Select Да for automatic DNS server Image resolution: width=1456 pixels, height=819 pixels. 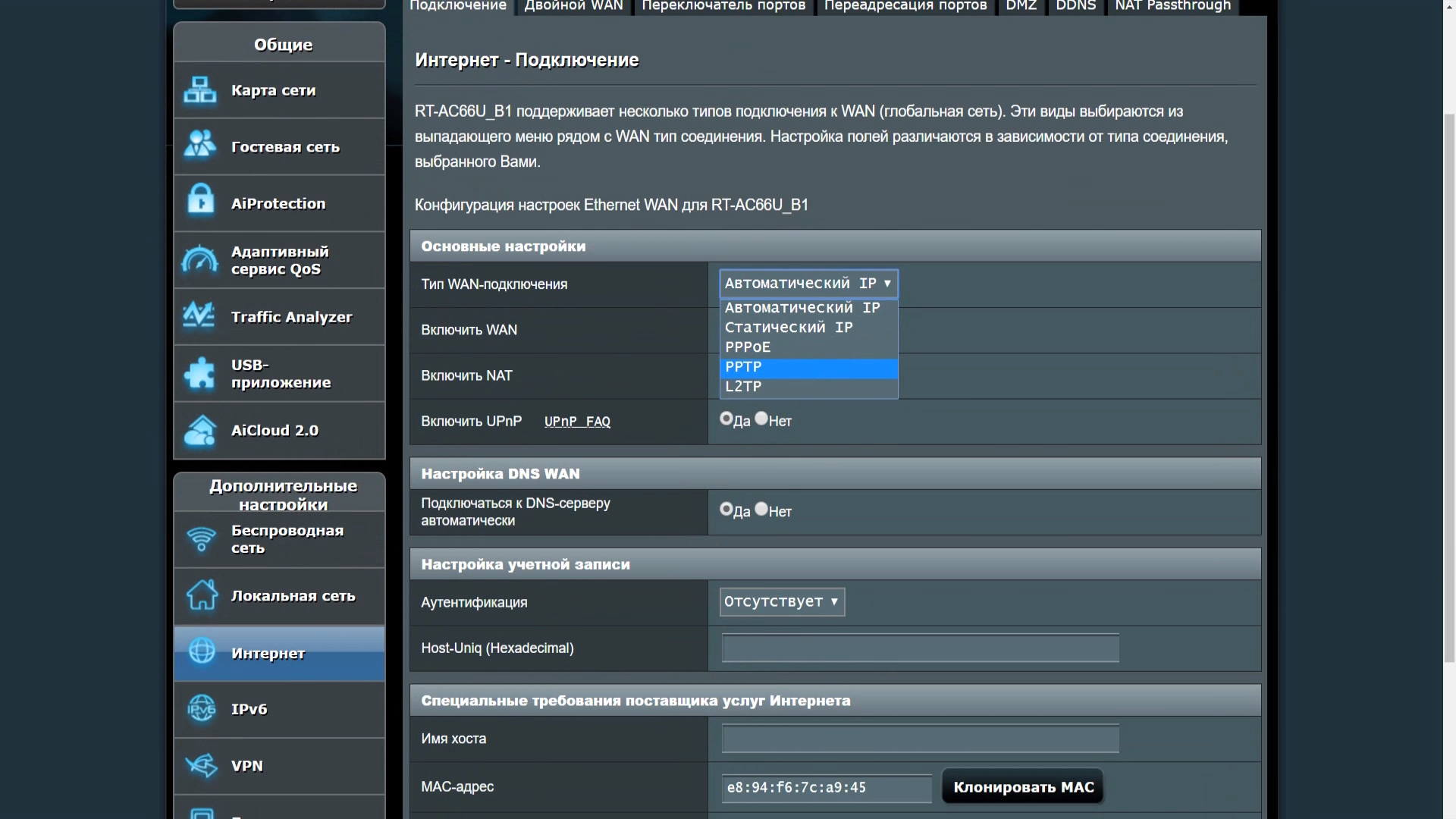tap(726, 509)
